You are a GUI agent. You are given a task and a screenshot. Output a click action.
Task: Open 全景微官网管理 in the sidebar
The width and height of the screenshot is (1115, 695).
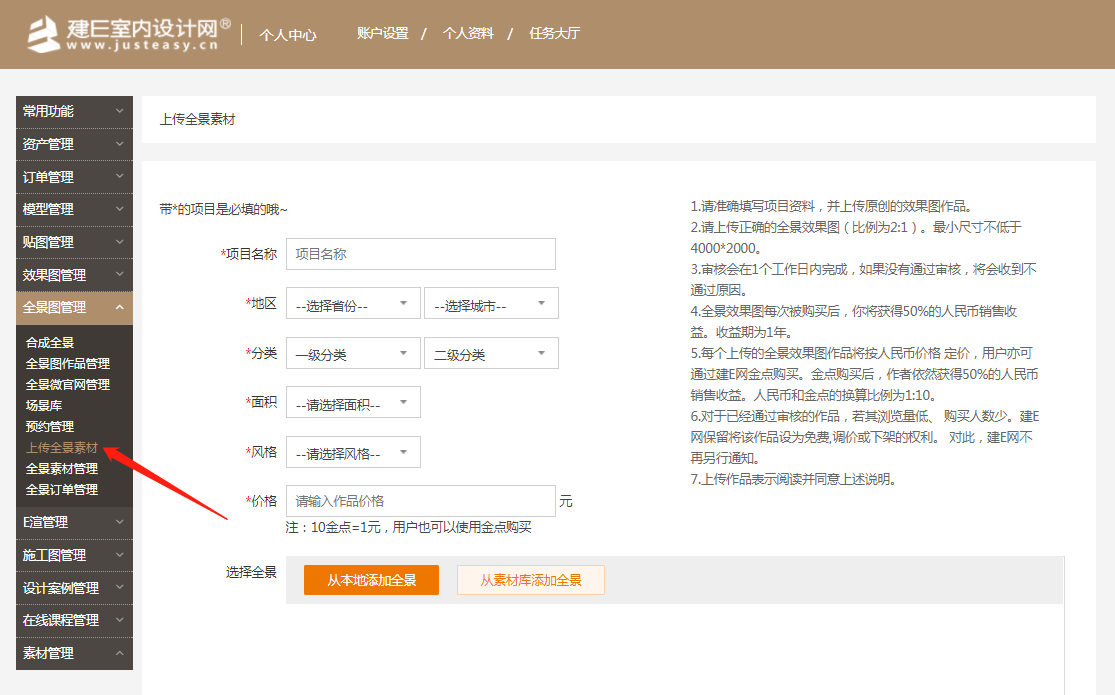pyautogui.click(x=68, y=385)
